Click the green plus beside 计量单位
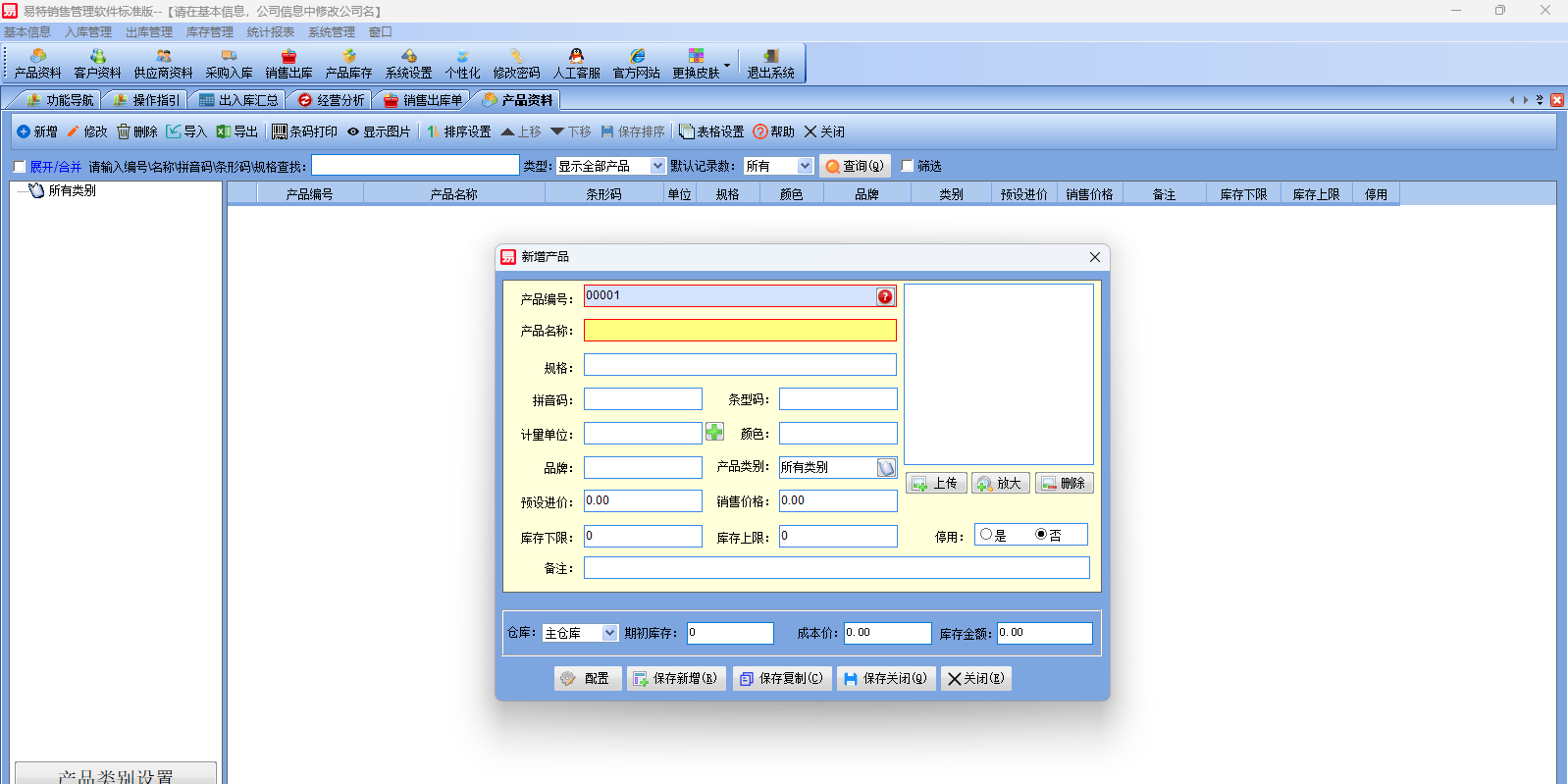Screen dimensions: 1568x784 coord(714,432)
